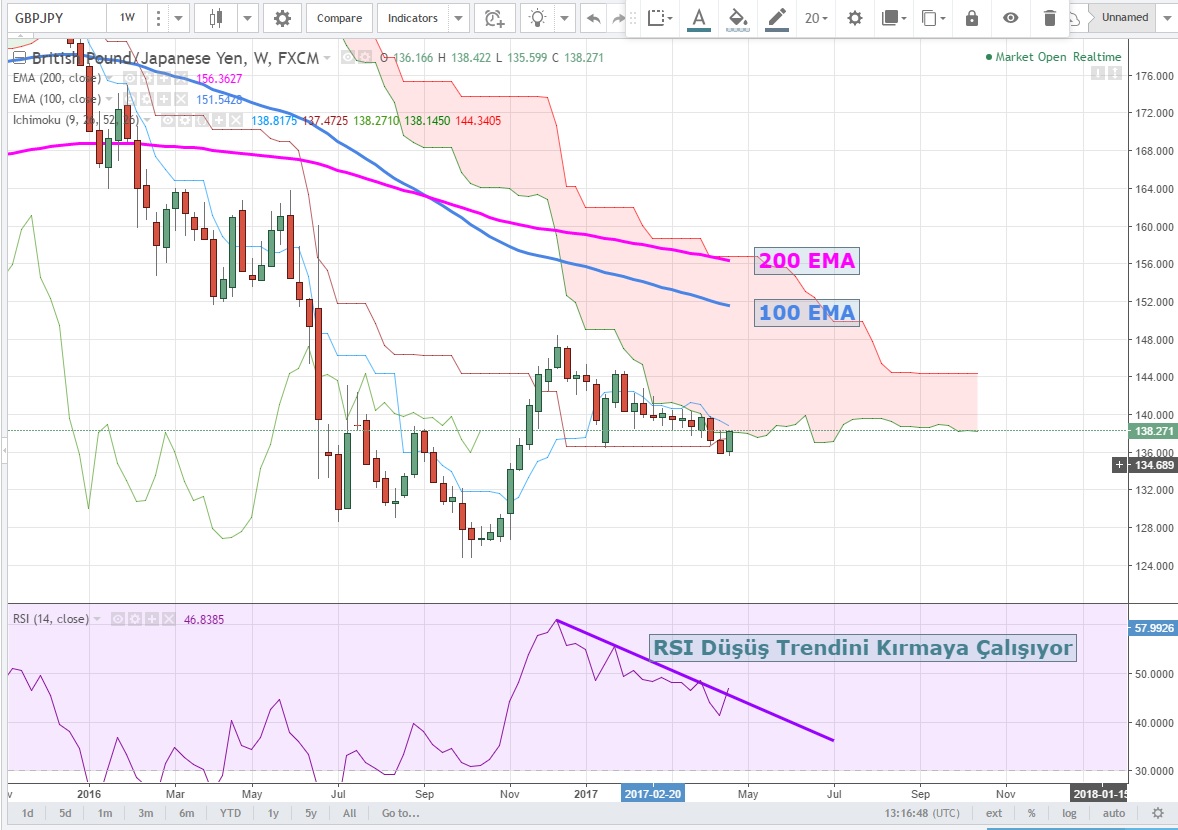Toggle percent scale
The height and width of the screenshot is (830, 1178).
(x=1031, y=813)
